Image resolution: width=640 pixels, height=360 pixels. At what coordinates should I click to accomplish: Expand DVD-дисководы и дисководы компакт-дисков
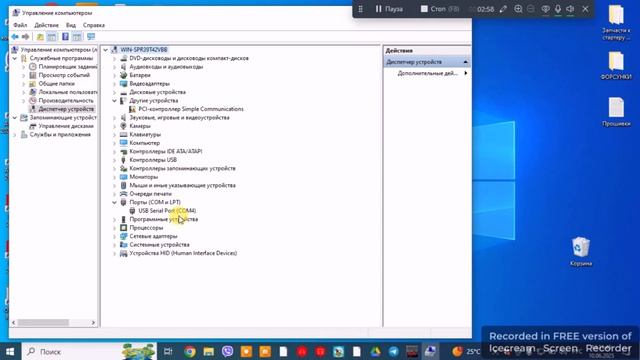115,58
